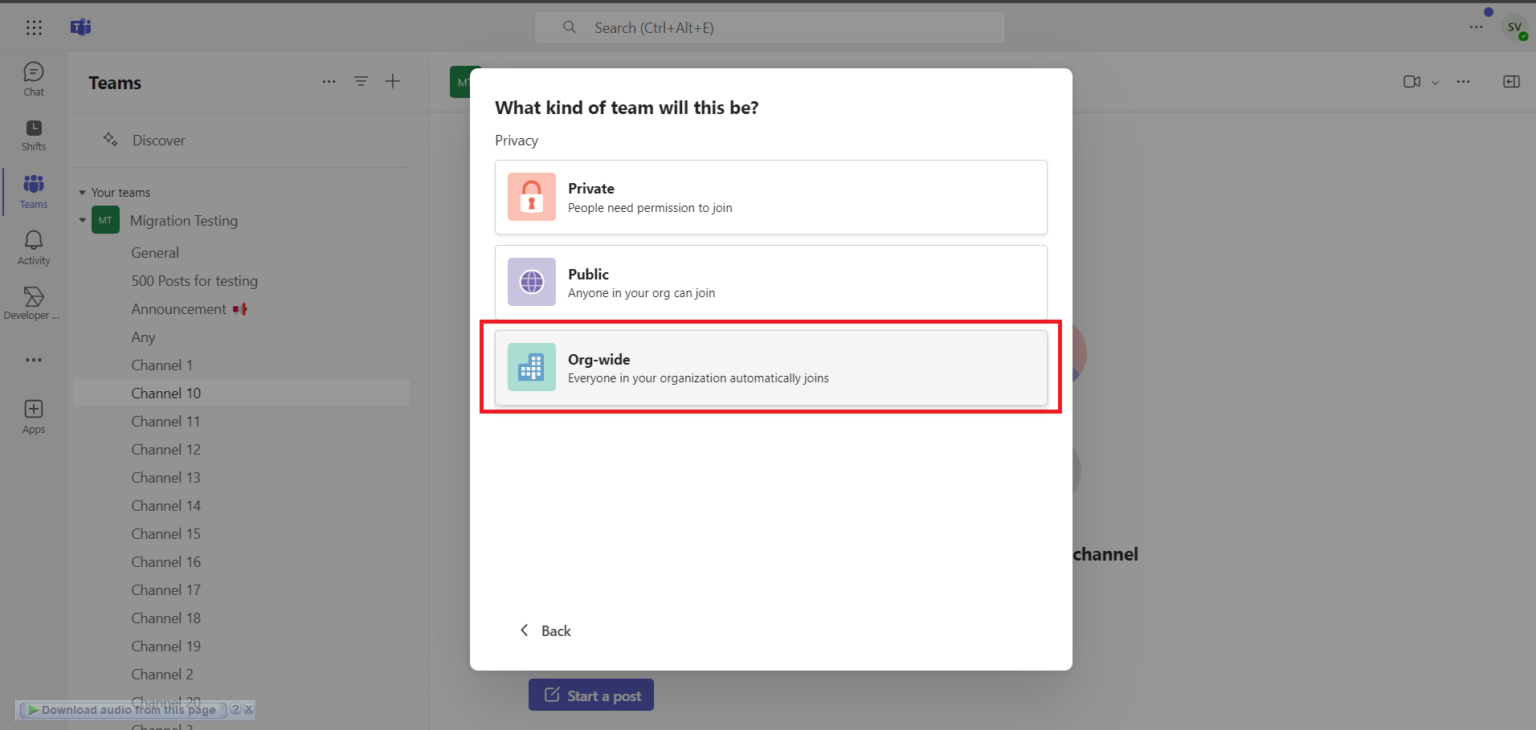Choose the Private team privacy option

pyautogui.click(x=770, y=196)
